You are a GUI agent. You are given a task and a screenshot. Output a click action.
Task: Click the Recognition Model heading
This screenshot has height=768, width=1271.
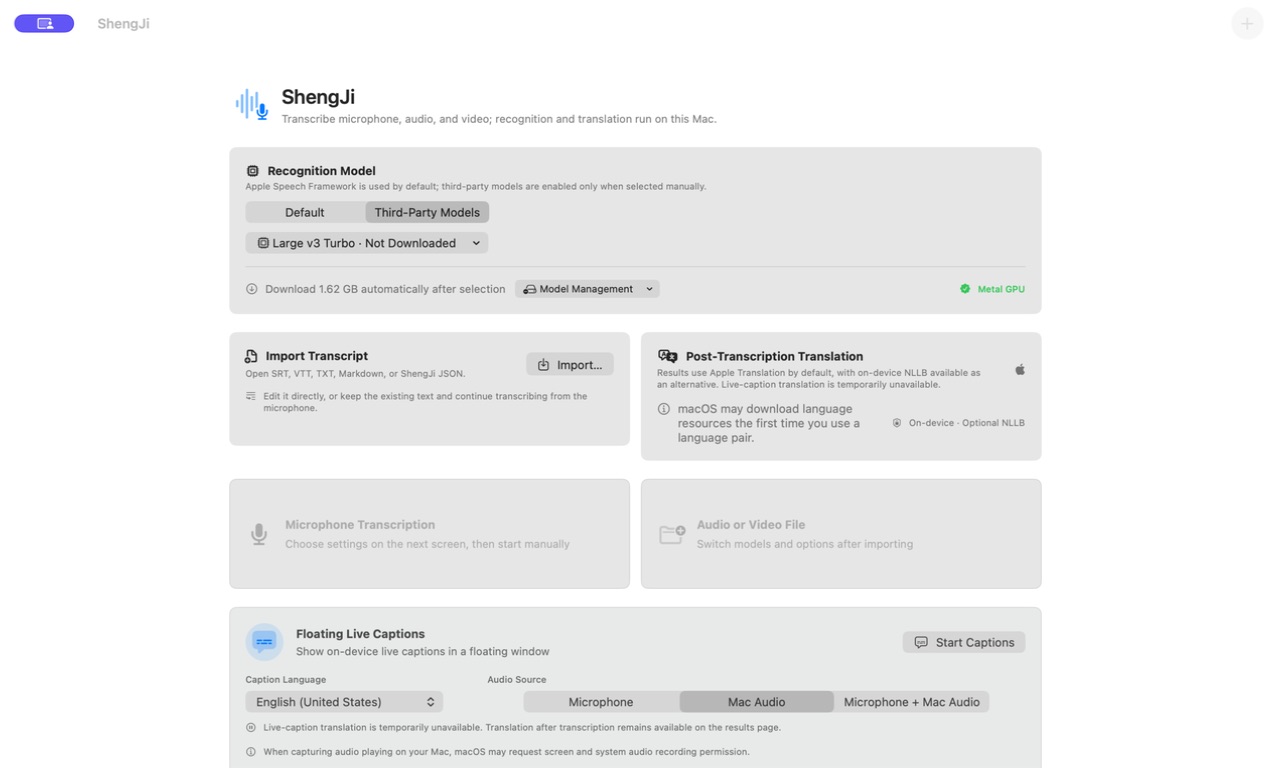pyautogui.click(x=321, y=171)
